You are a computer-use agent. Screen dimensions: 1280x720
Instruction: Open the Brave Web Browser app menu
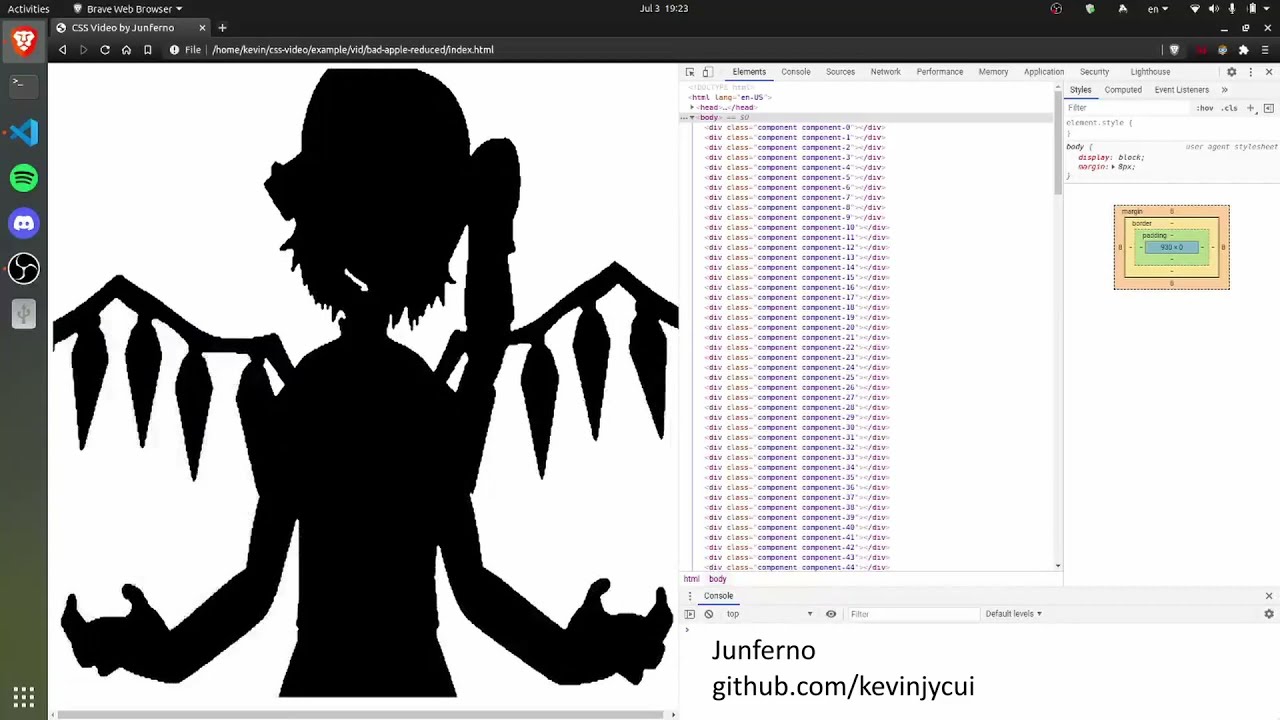tap(127, 8)
